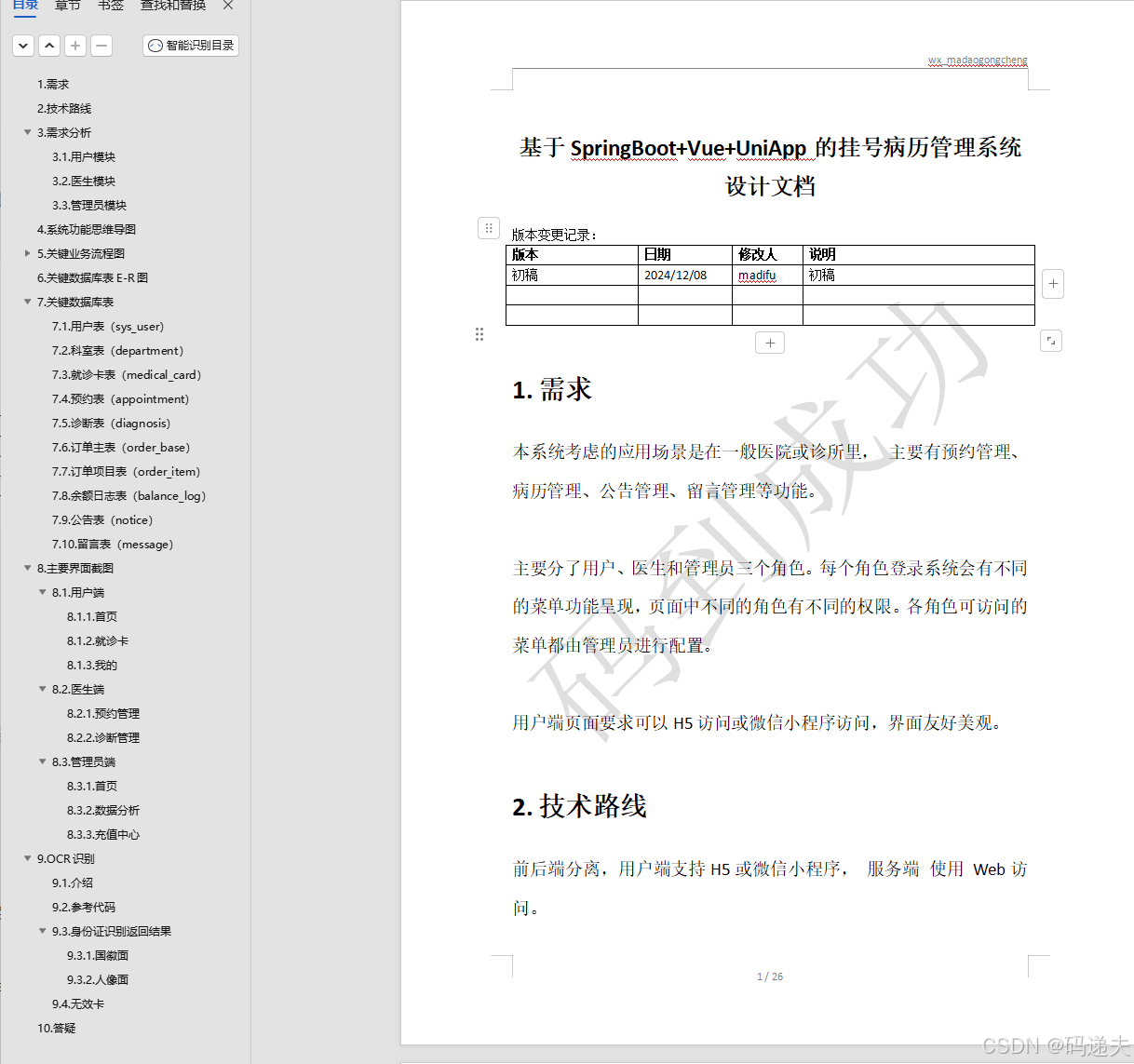Collapse the 8.1.用户端 outline node

point(43,592)
